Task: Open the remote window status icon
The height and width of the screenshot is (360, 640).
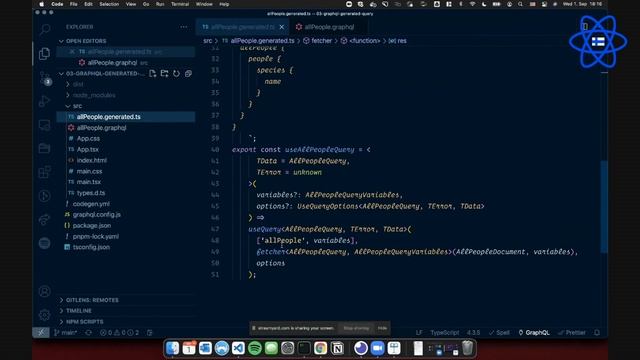Action: point(41,333)
